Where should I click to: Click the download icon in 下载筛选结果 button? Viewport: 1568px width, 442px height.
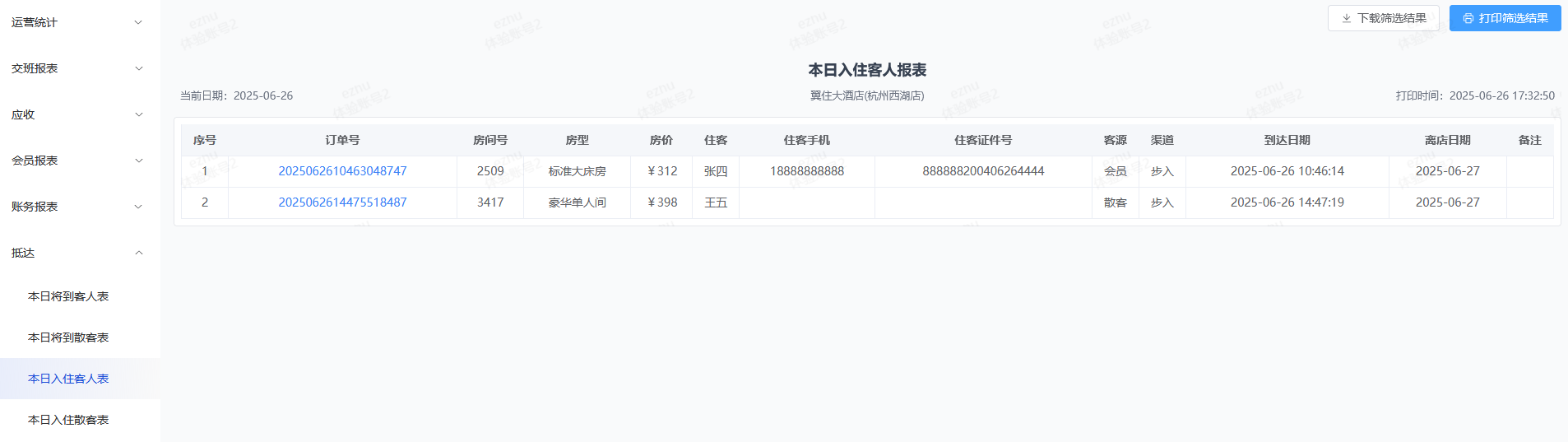[1346, 18]
